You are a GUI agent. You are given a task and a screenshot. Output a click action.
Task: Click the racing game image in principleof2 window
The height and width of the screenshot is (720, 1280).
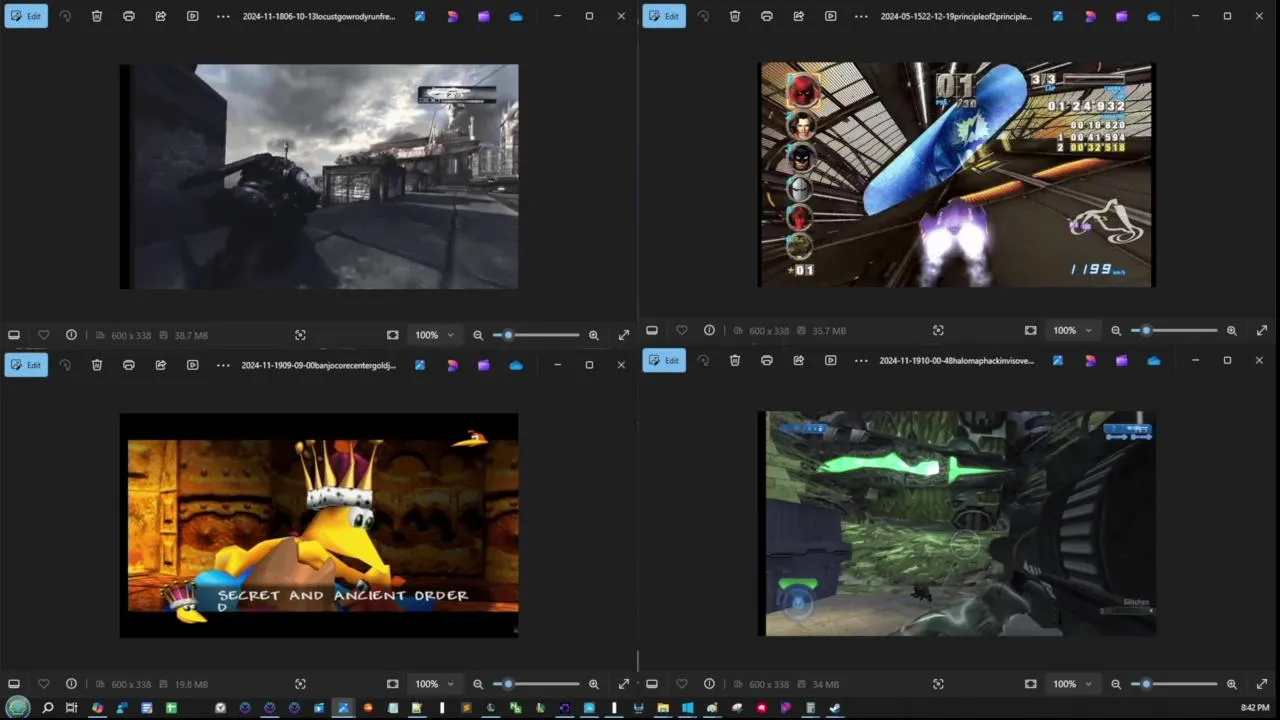pos(957,175)
